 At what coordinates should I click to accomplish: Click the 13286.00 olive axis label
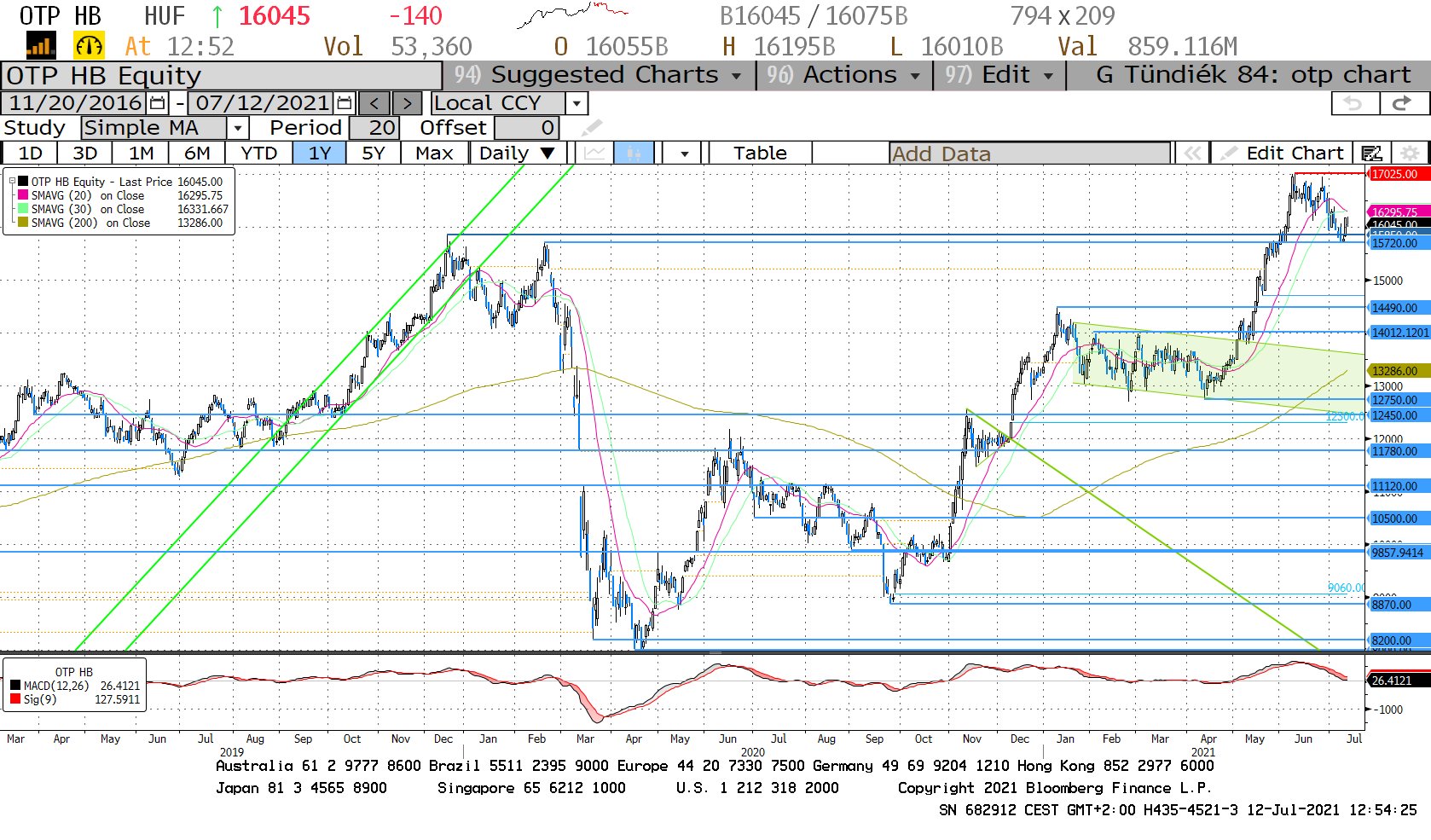pos(1399,371)
